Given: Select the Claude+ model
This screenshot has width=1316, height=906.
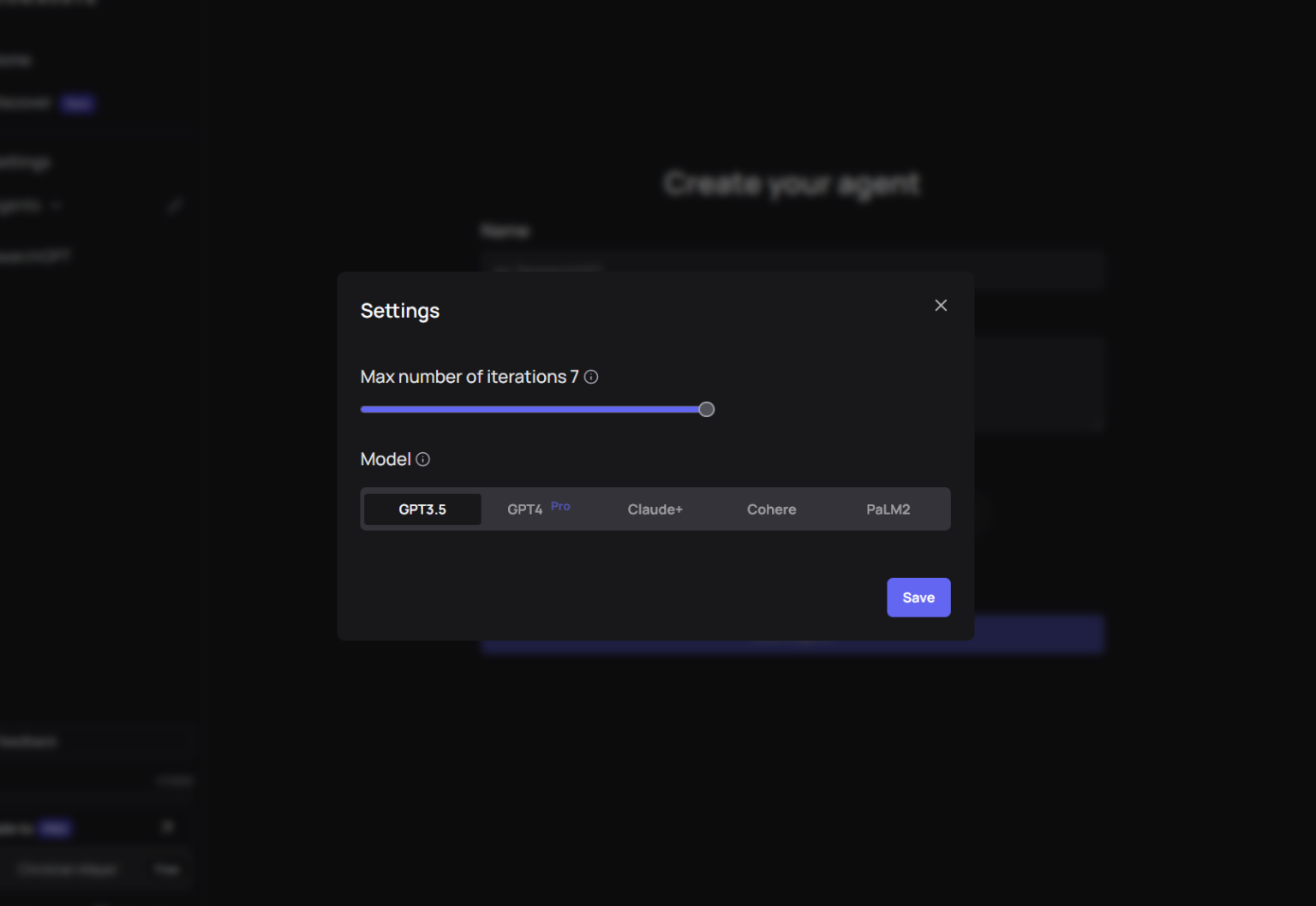Looking at the screenshot, I should pos(655,509).
